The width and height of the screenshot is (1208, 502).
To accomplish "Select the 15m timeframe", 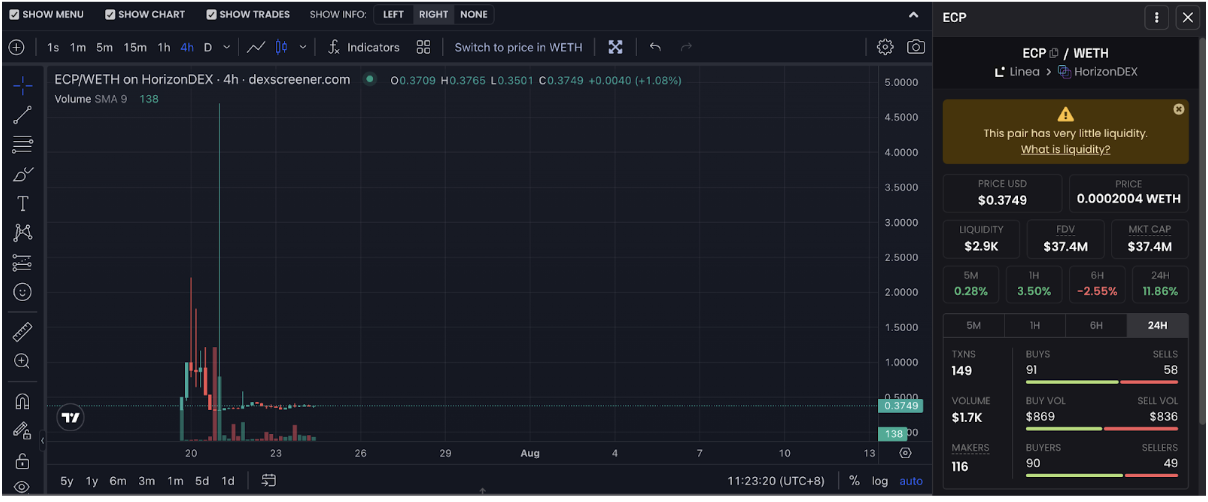I will (x=135, y=47).
